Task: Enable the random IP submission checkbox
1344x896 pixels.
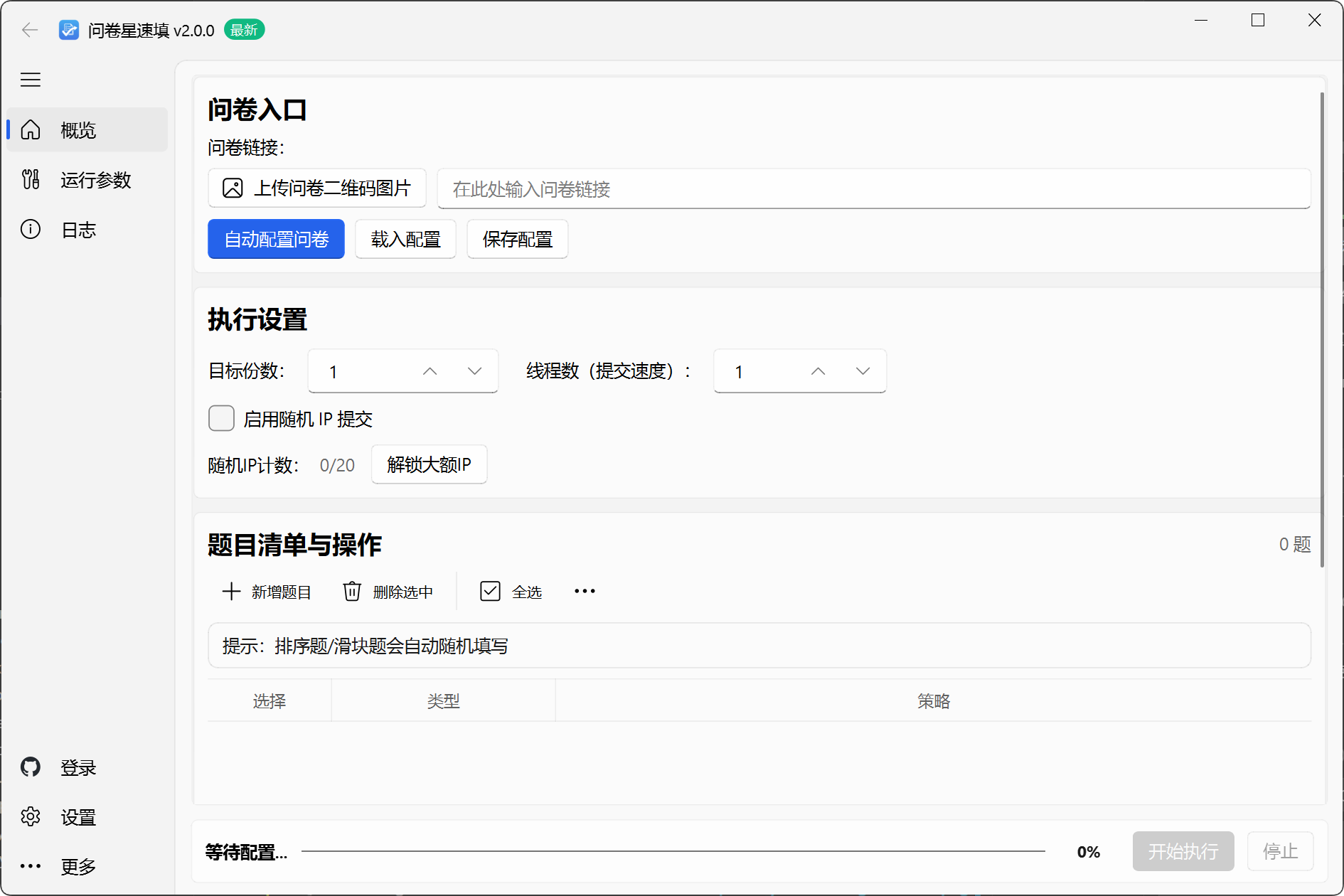Action: [x=221, y=419]
